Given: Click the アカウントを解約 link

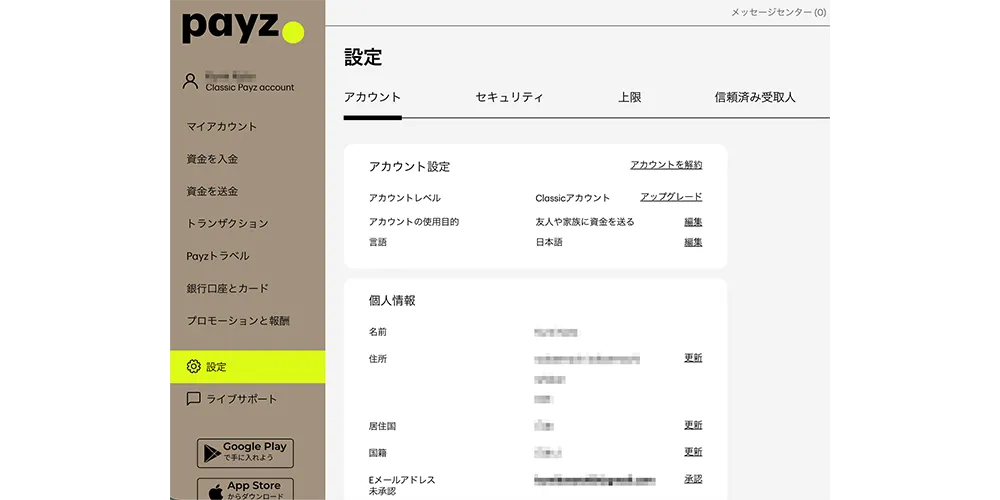Looking at the screenshot, I should 666,165.
